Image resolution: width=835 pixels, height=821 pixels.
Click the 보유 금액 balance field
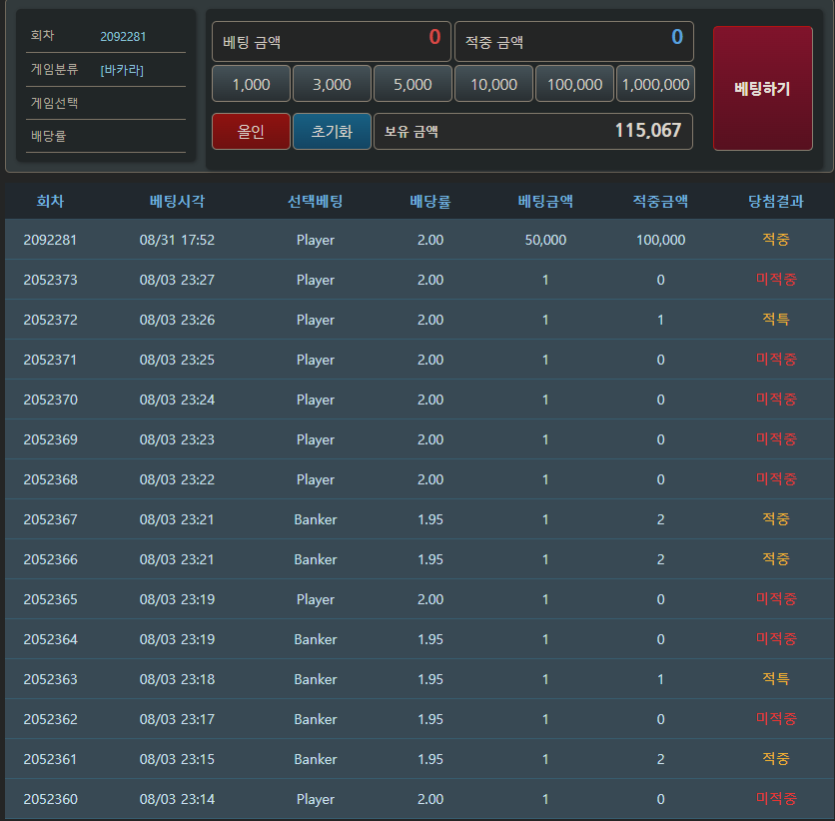pyautogui.click(x=533, y=132)
